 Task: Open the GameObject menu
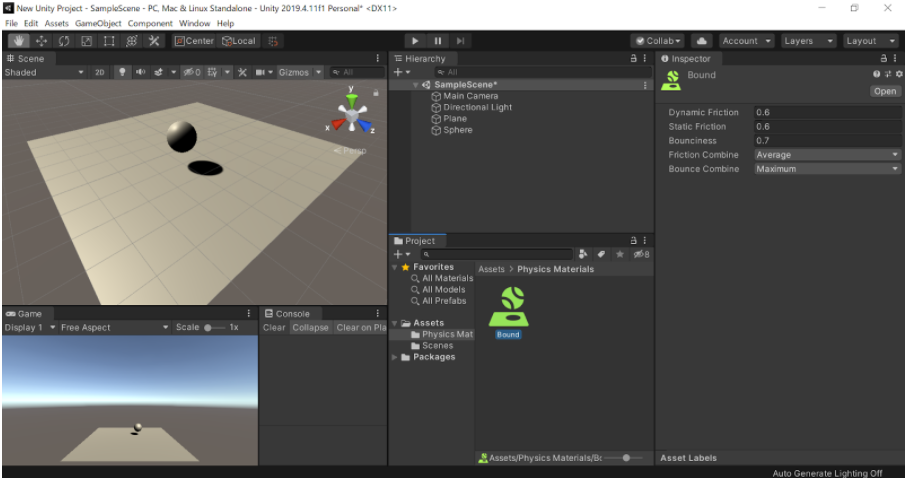(98, 23)
